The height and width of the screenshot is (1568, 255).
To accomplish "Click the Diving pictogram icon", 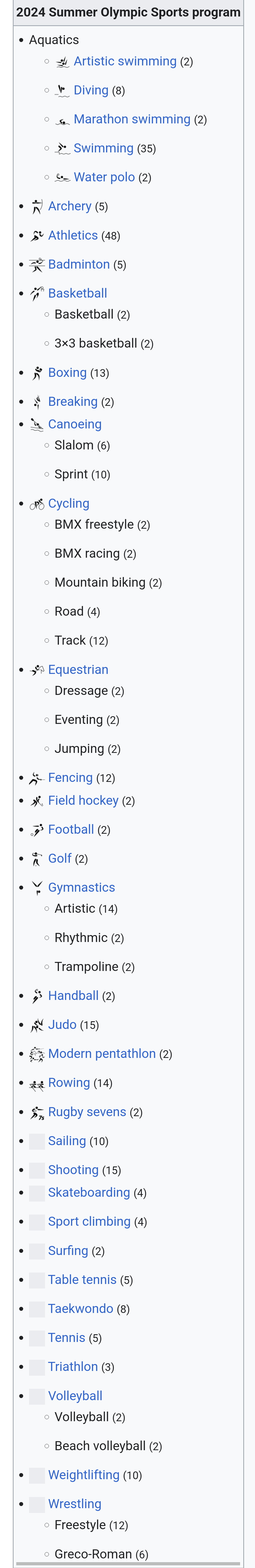I will 62,91.
